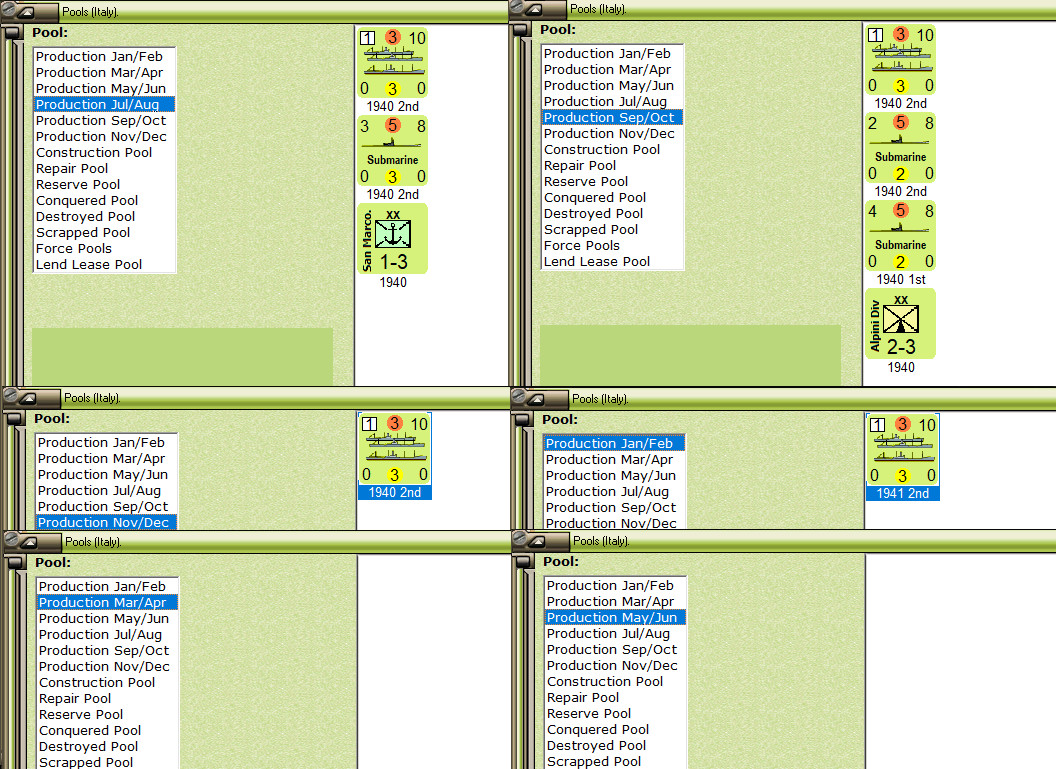Pick Production Jul/Aug in the Sep/Oct-highlighted window

point(612,102)
